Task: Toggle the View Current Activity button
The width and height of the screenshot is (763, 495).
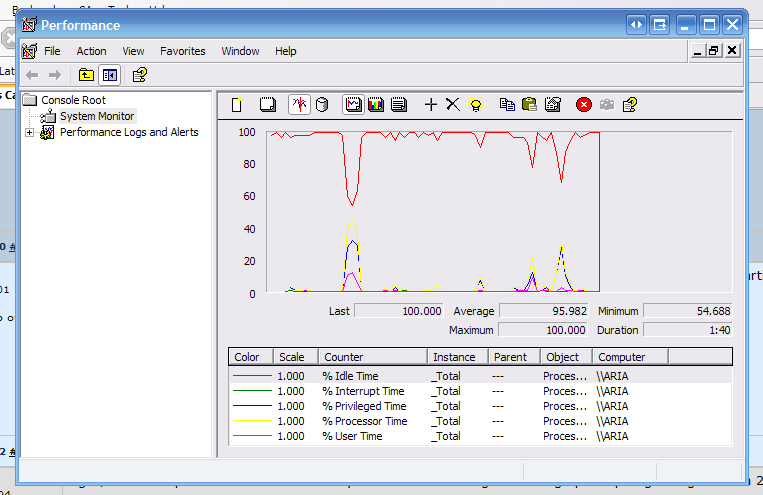Action: click(x=299, y=104)
